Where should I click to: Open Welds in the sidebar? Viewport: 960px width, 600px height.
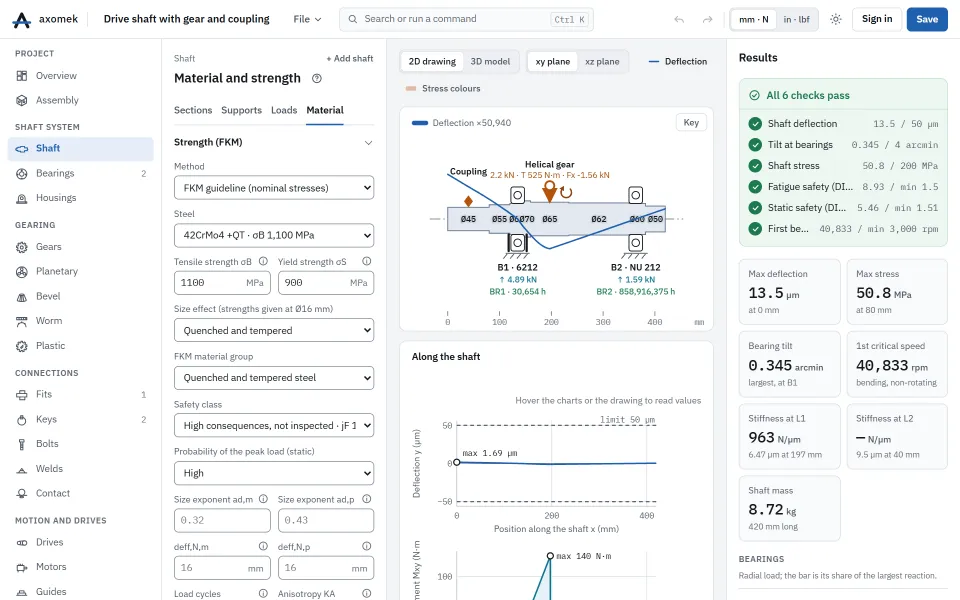(x=81, y=468)
